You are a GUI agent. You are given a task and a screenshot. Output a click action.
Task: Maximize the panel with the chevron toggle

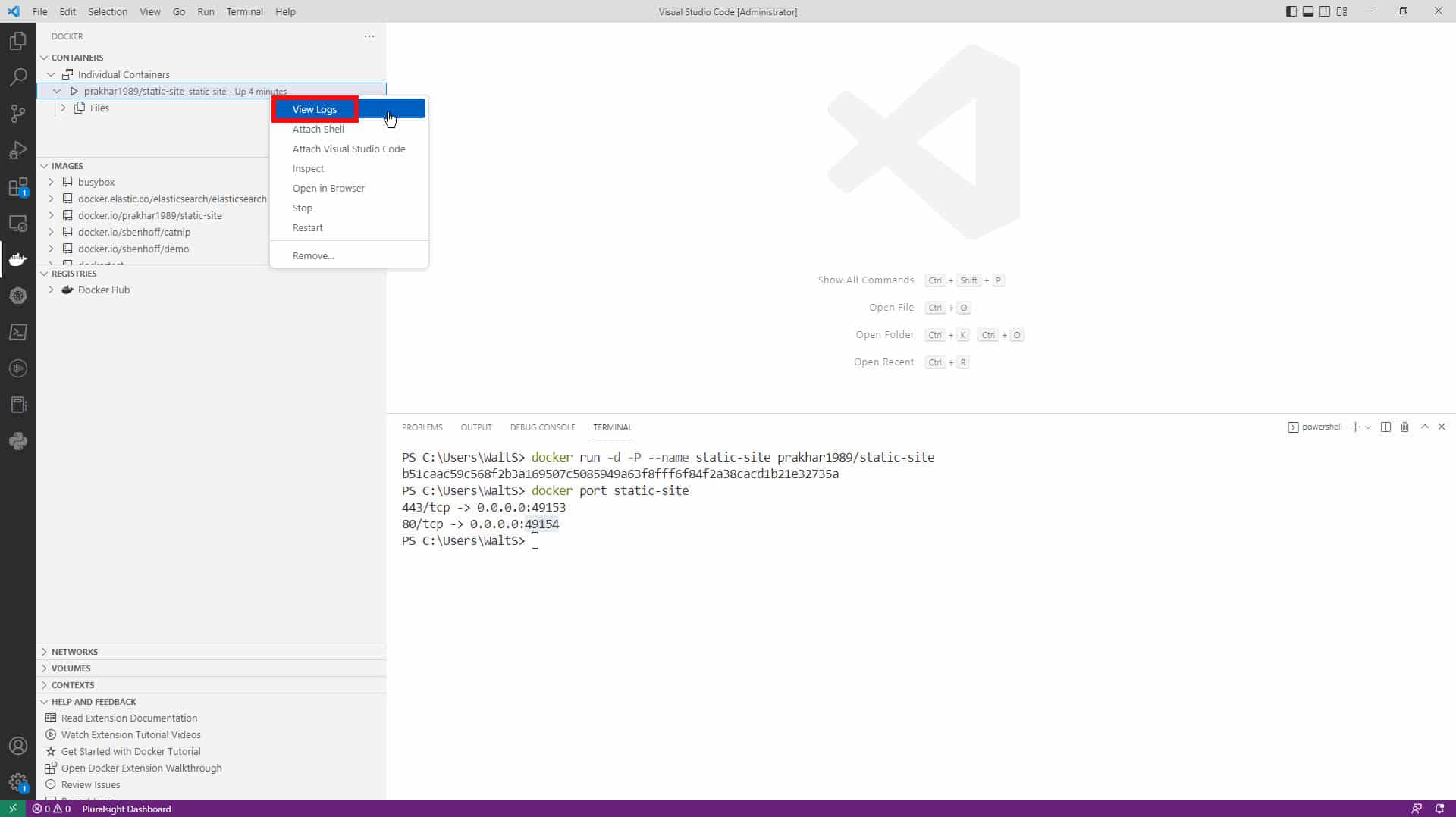[1424, 427]
